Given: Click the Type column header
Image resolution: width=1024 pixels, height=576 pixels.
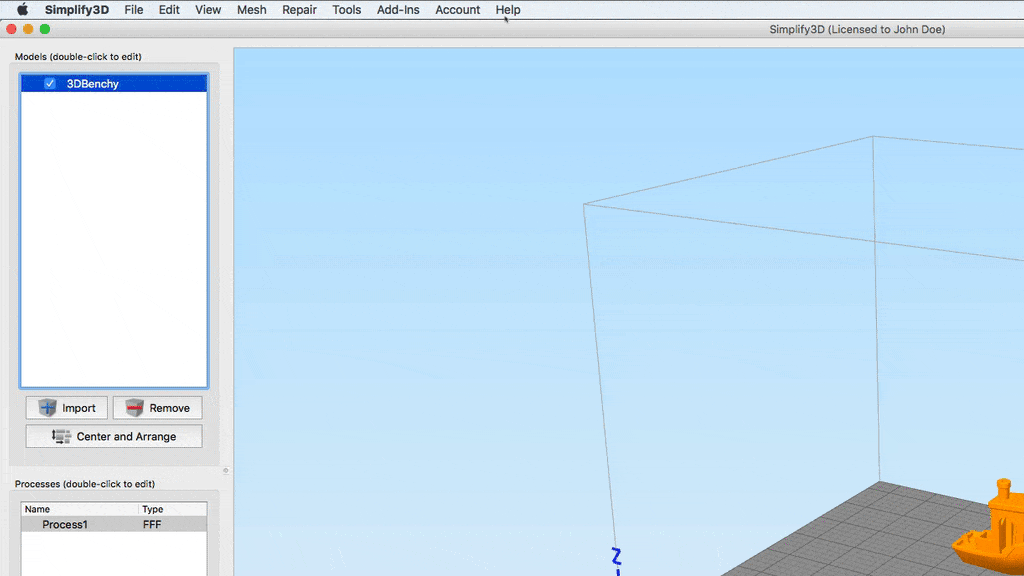Looking at the screenshot, I should click(172, 509).
